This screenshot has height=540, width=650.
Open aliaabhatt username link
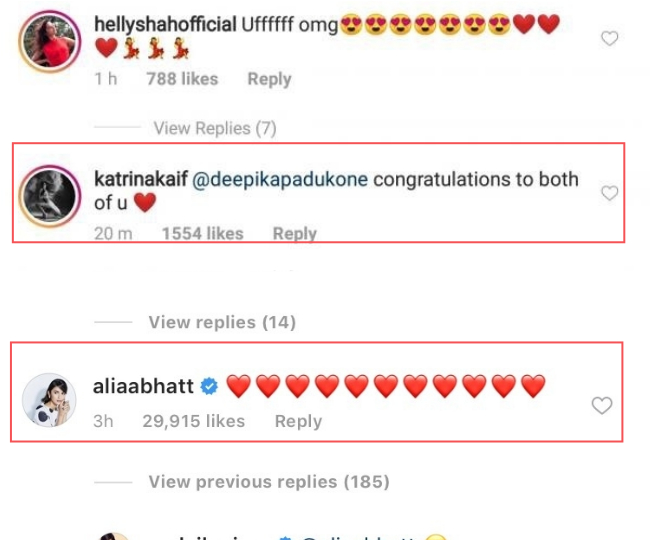coord(143,386)
